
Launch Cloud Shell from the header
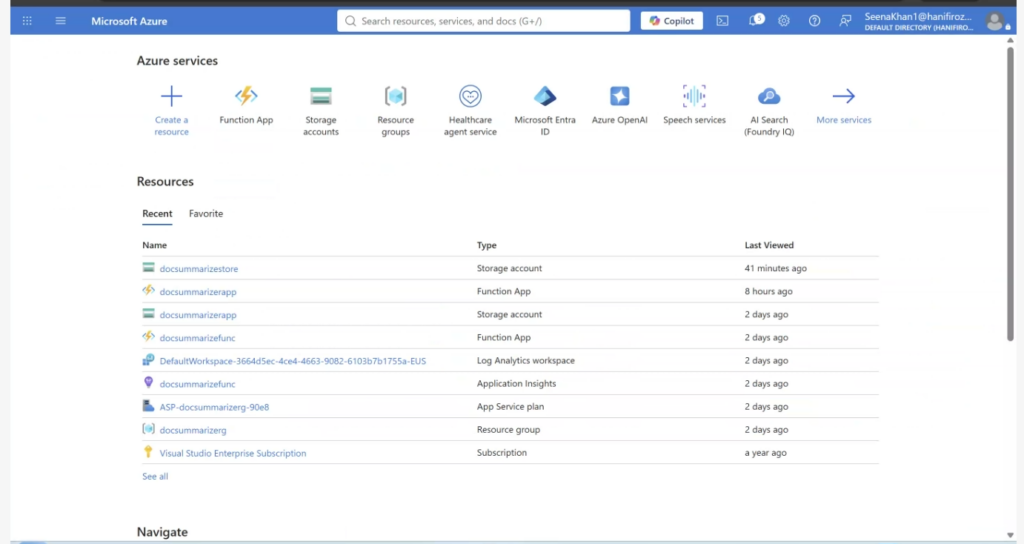pos(722,21)
